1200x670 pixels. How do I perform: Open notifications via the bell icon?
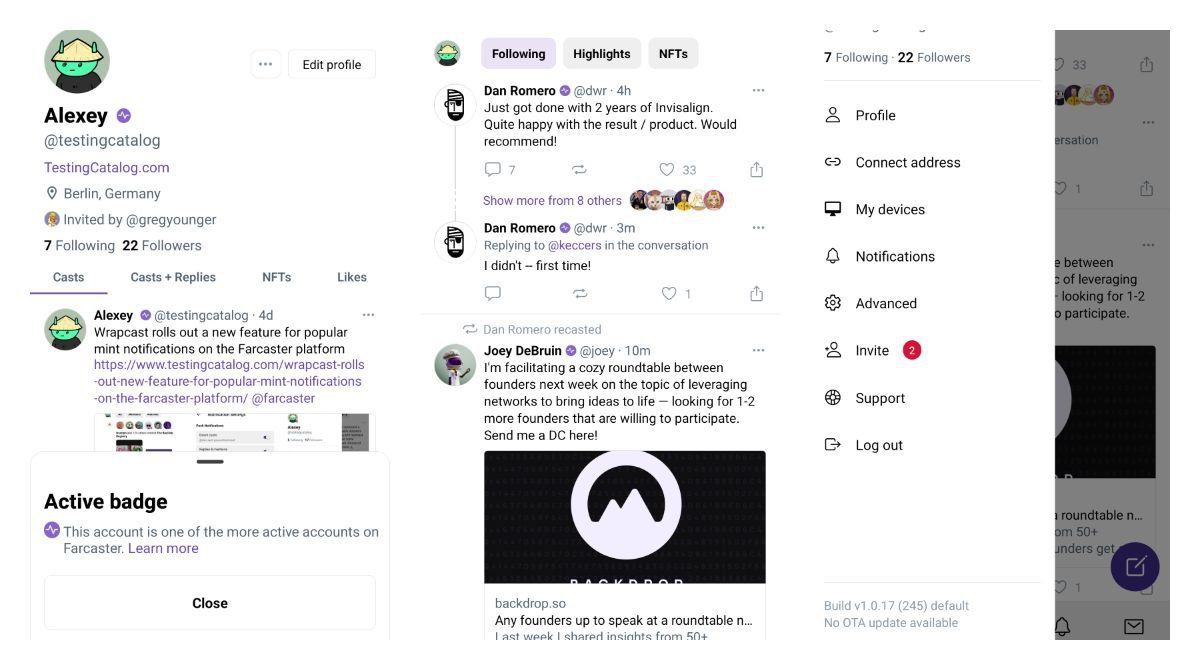[x=1062, y=627]
